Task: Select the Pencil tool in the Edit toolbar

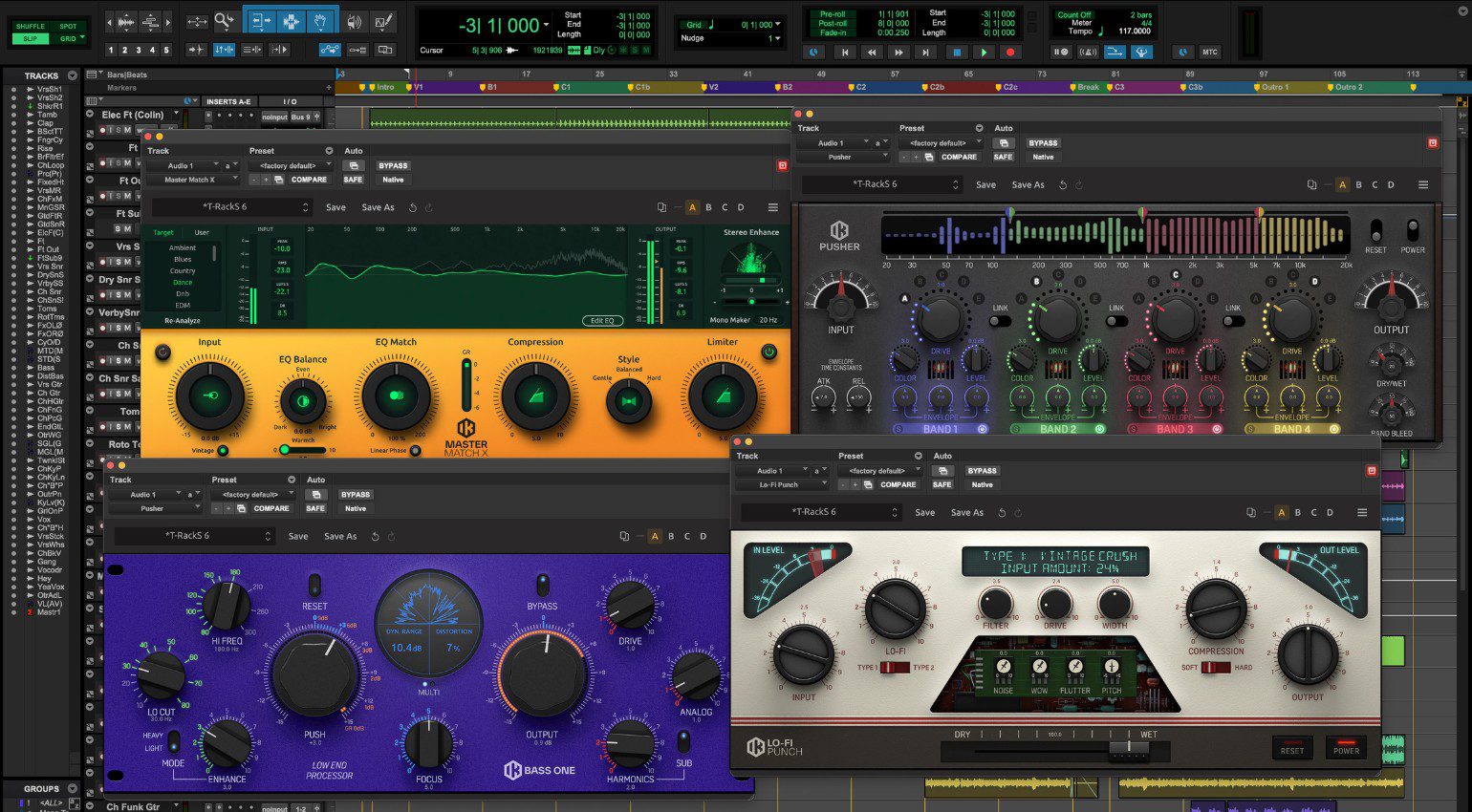Action: (384, 22)
